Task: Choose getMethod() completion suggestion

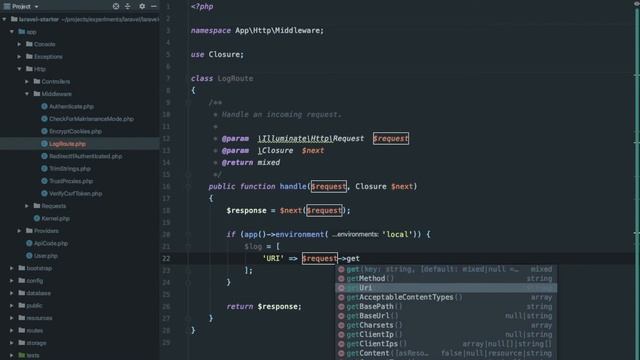Action: 446,278
